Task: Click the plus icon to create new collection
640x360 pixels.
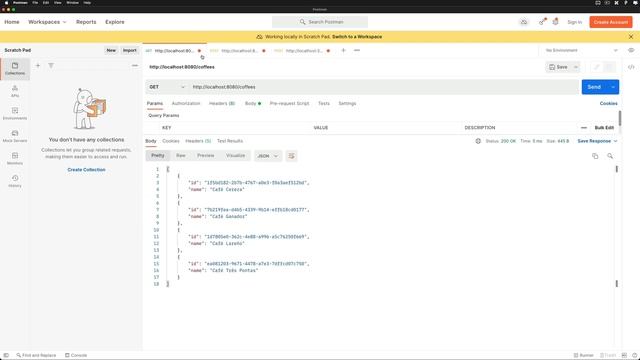Action: (38, 65)
